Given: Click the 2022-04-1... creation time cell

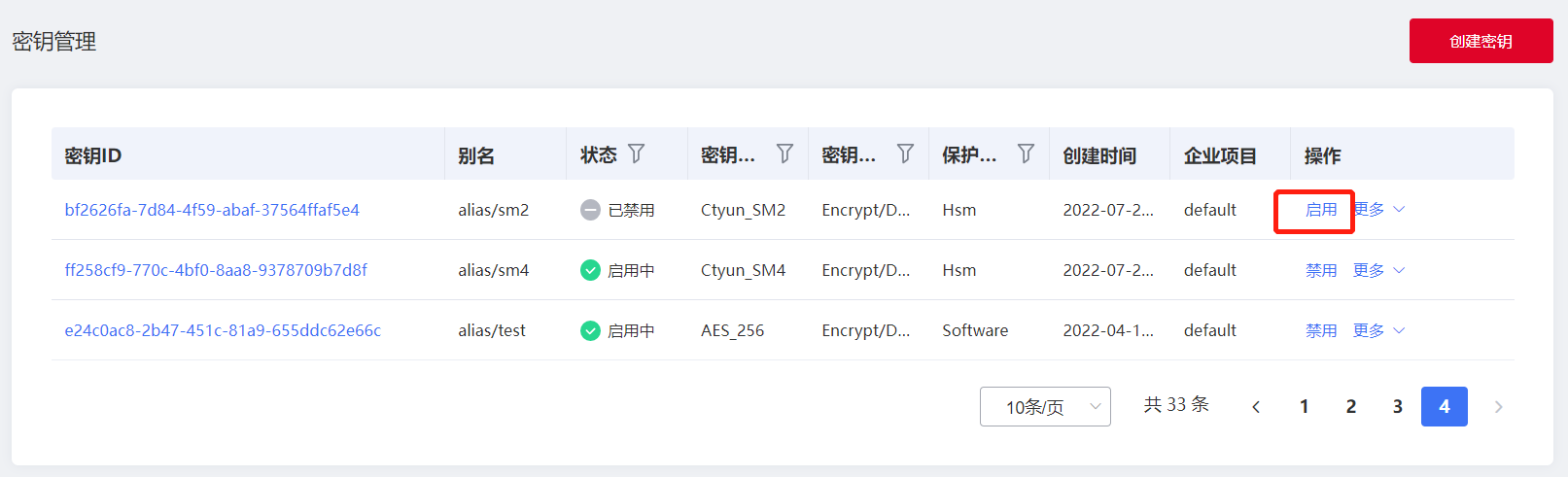Looking at the screenshot, I should click(x=1108, y=330).
